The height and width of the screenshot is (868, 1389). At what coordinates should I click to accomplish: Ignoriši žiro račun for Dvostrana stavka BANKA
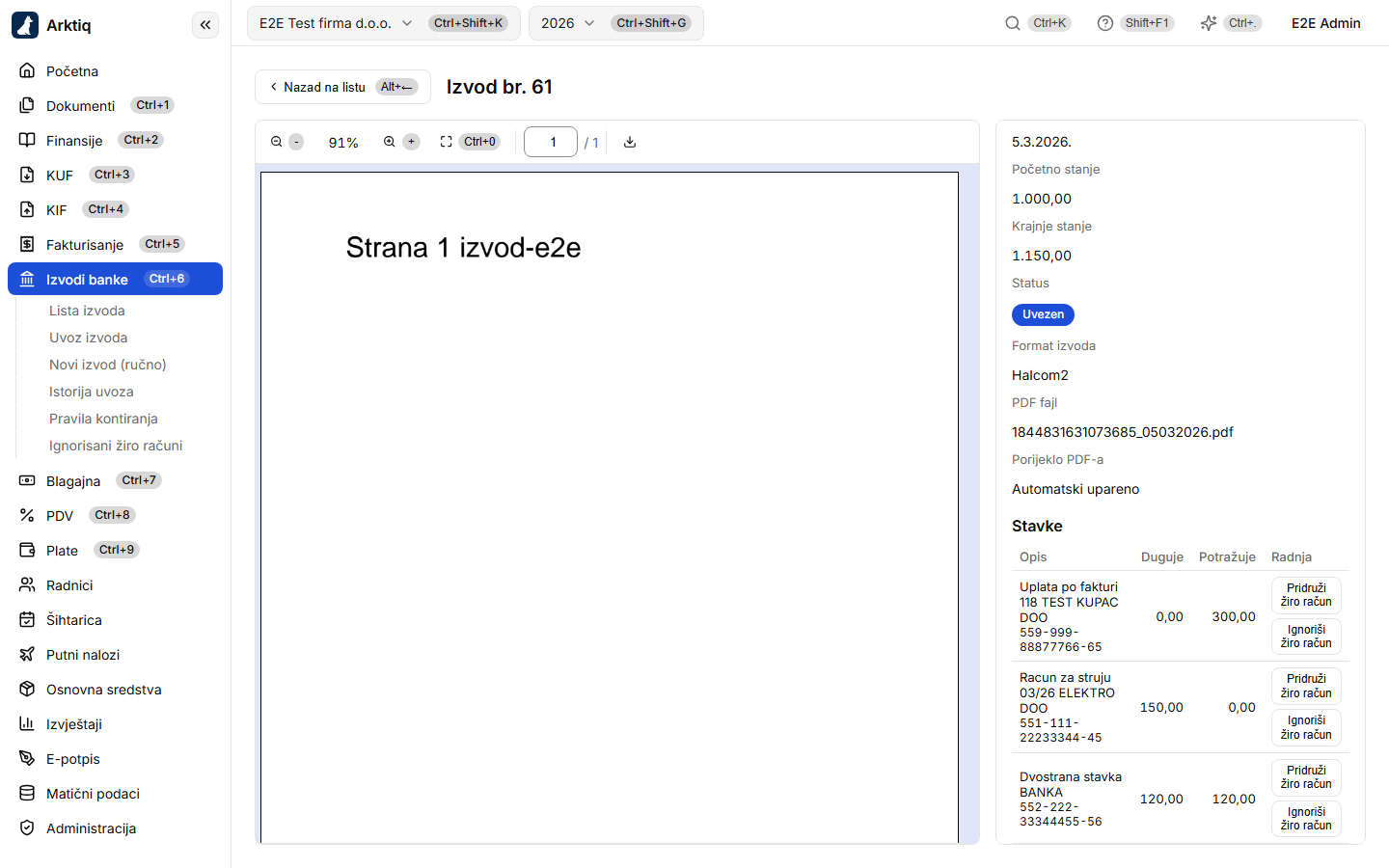pyautogui.click(x=1306, y=819)
